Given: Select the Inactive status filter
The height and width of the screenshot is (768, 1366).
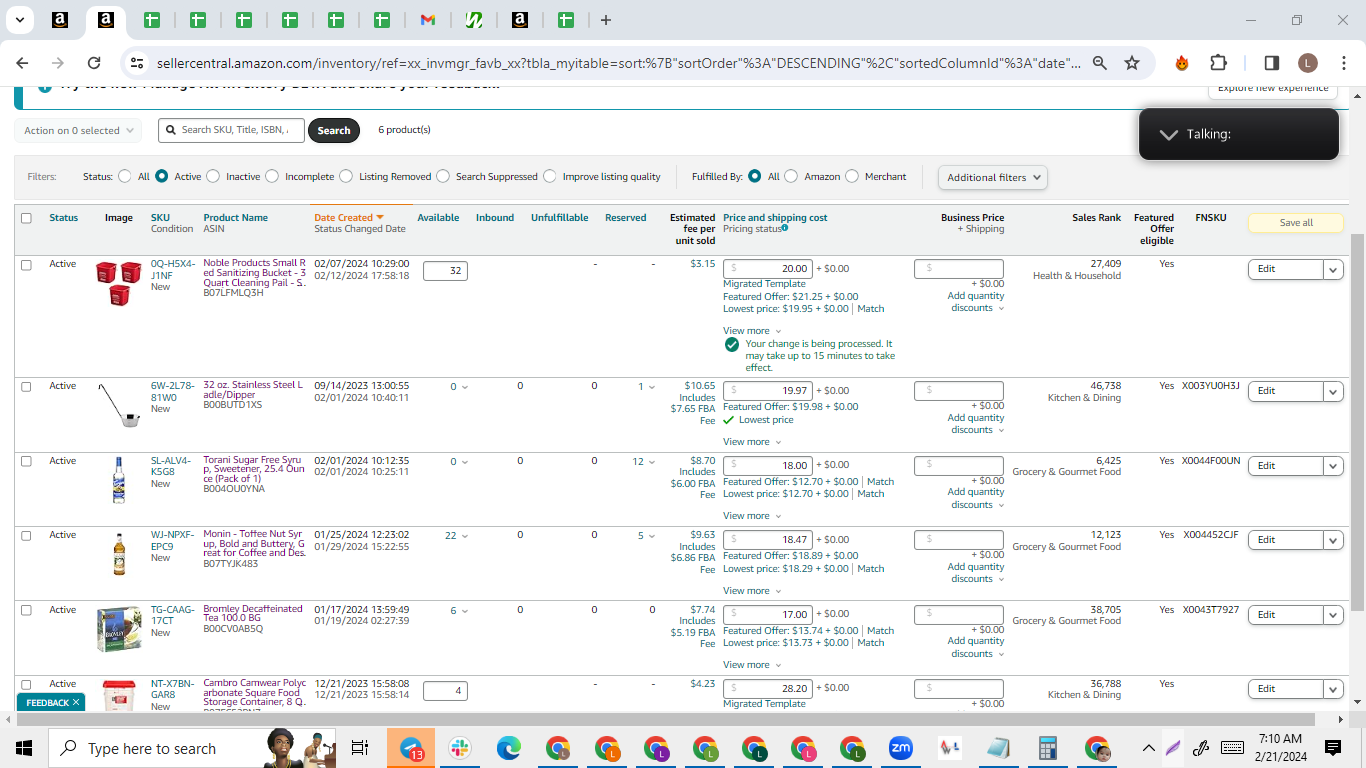Looking at the screenshot, I should click(213, 176).
